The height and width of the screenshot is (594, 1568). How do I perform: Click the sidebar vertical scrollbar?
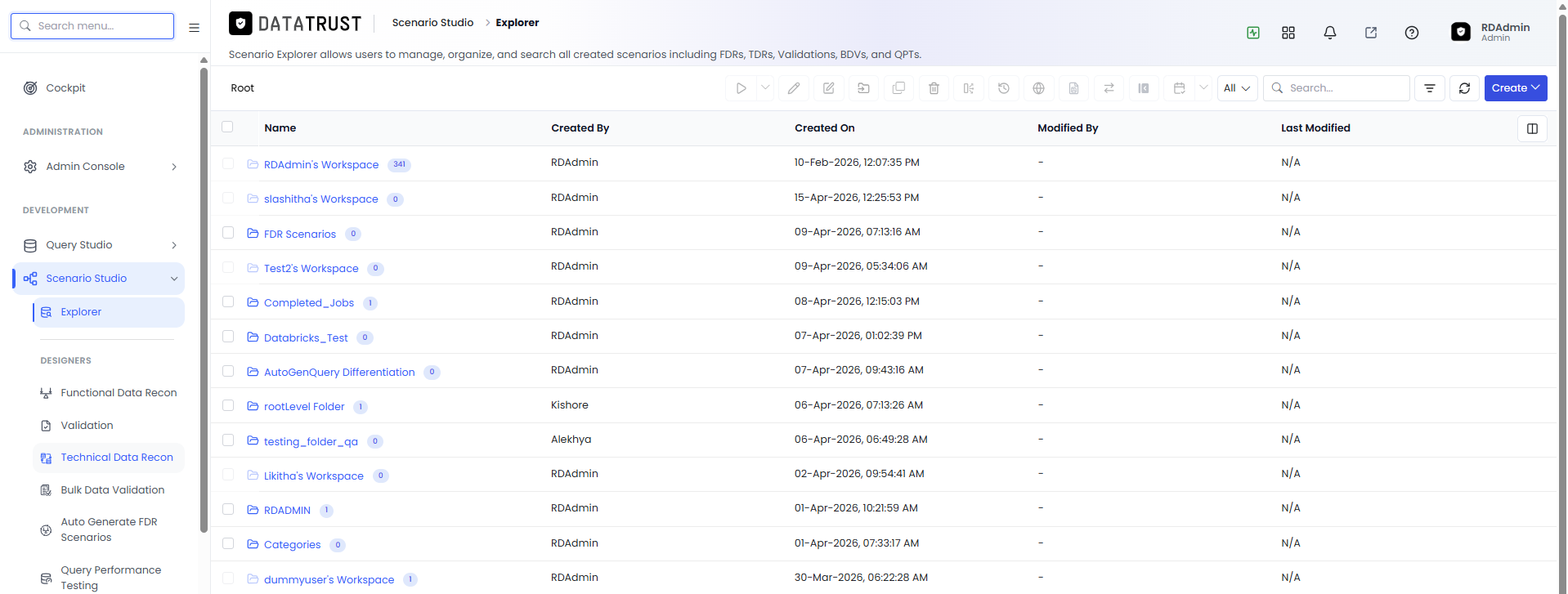tap(204, 298)
